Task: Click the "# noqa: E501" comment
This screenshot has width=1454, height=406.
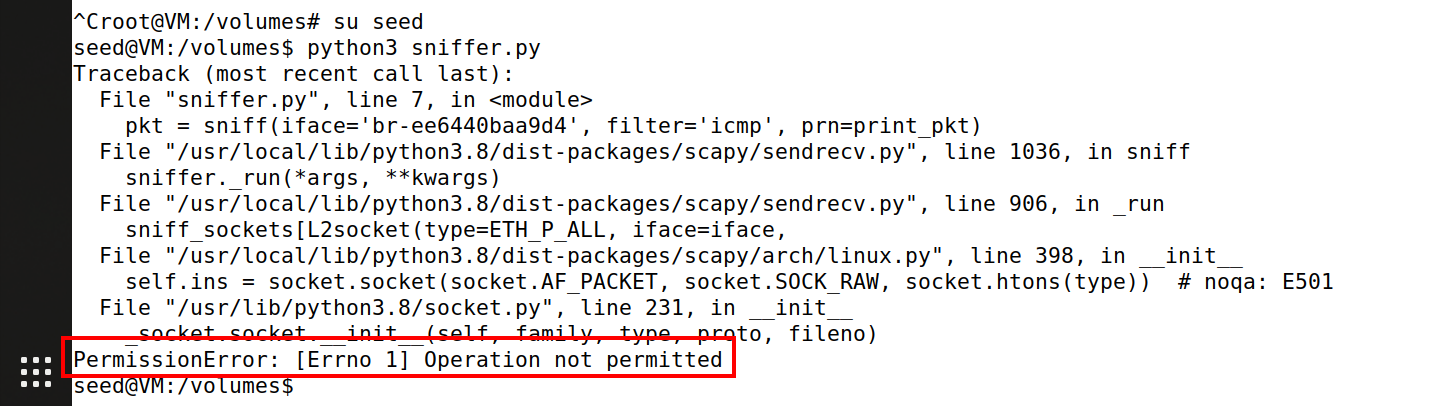Action: pyautogui.click(x=1255, y=281)
